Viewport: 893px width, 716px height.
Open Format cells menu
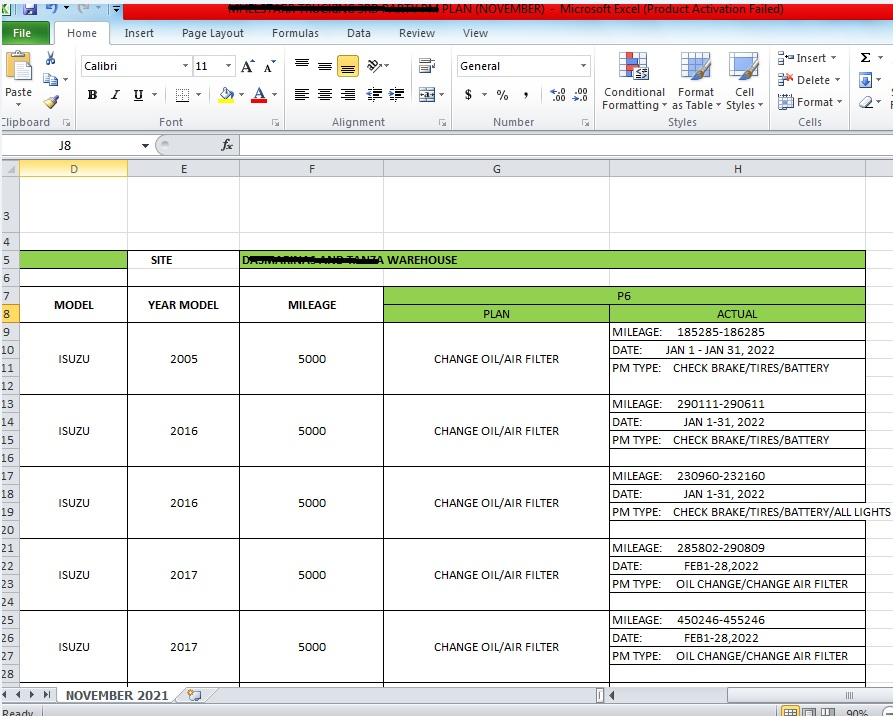pyautogui.click(x=809, y=102)
